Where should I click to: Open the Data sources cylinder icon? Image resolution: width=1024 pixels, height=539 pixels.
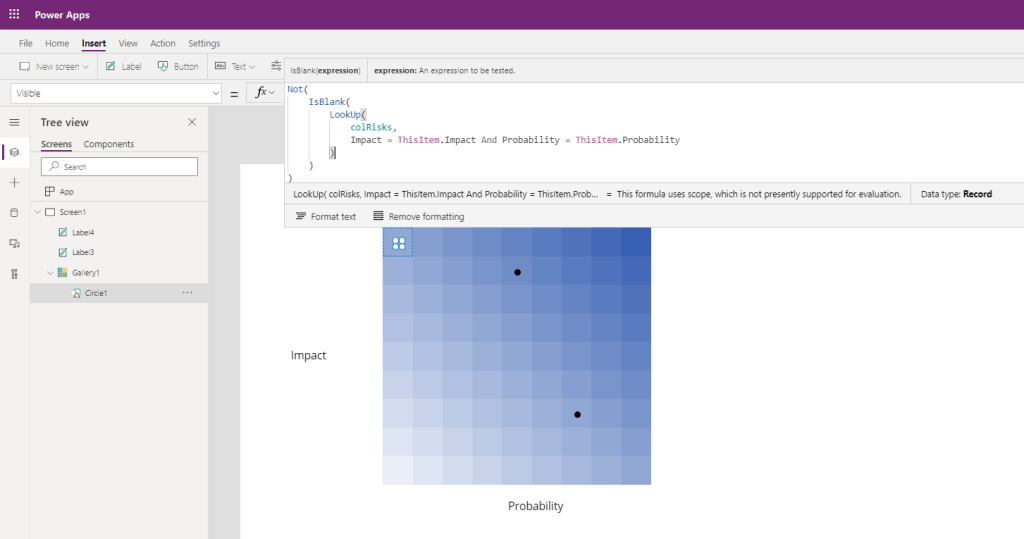tap(14, 213)
